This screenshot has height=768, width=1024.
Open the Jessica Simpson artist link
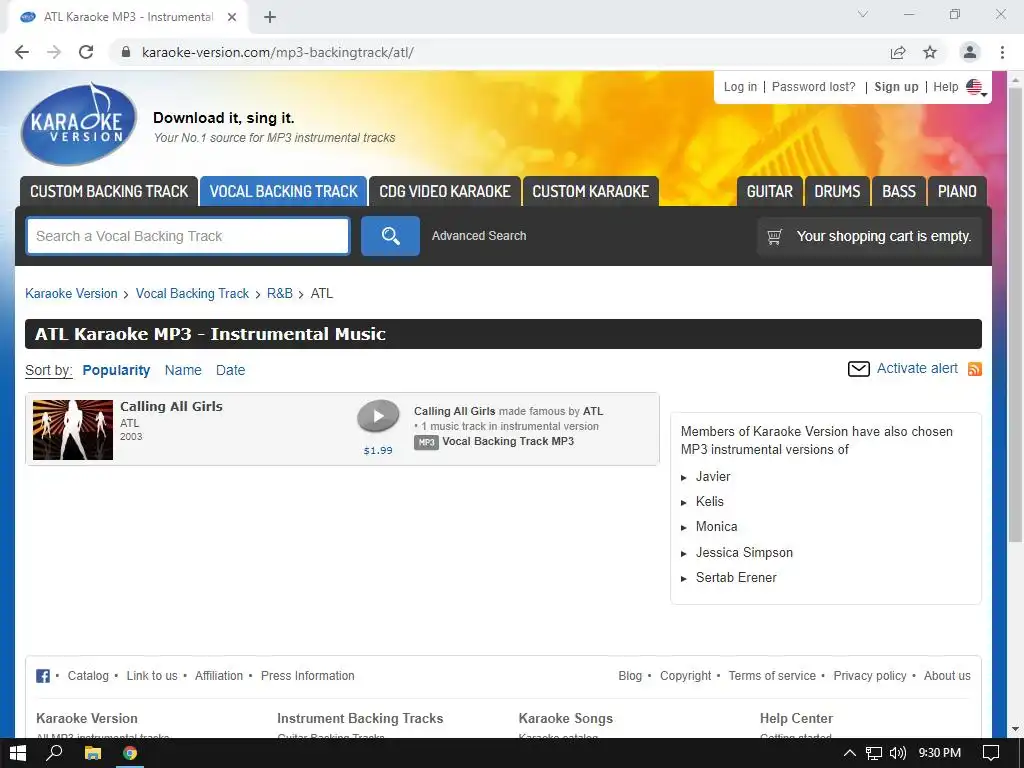pos(744,552)
